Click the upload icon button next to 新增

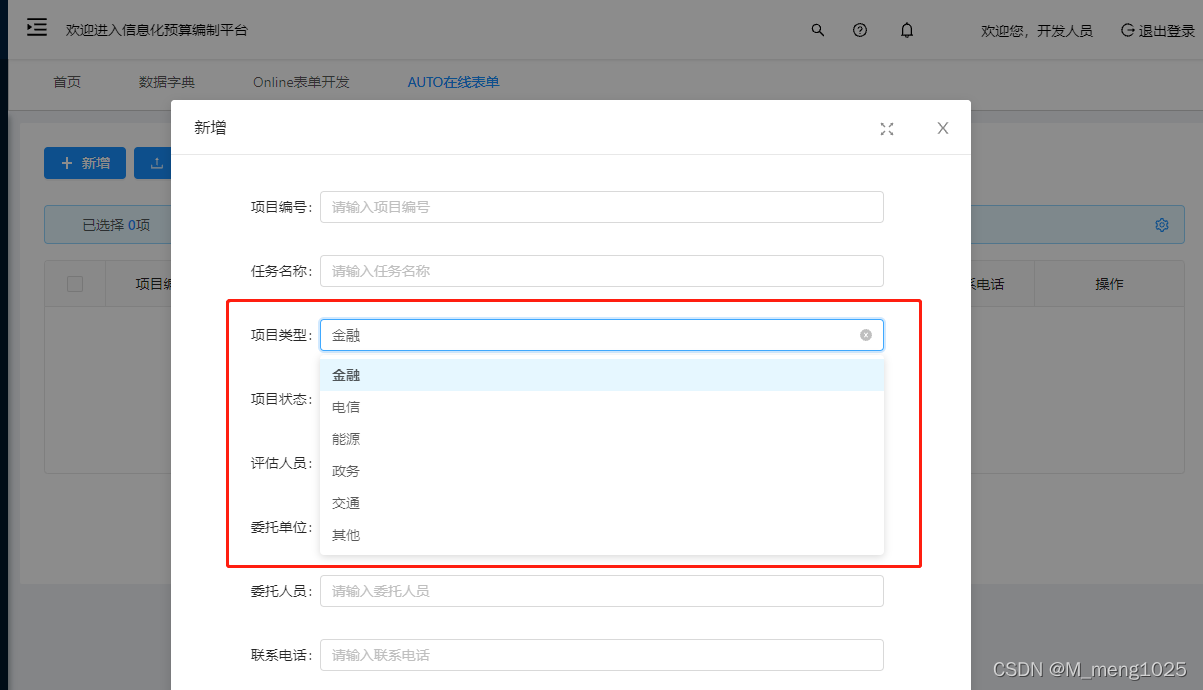click(157, 163)
